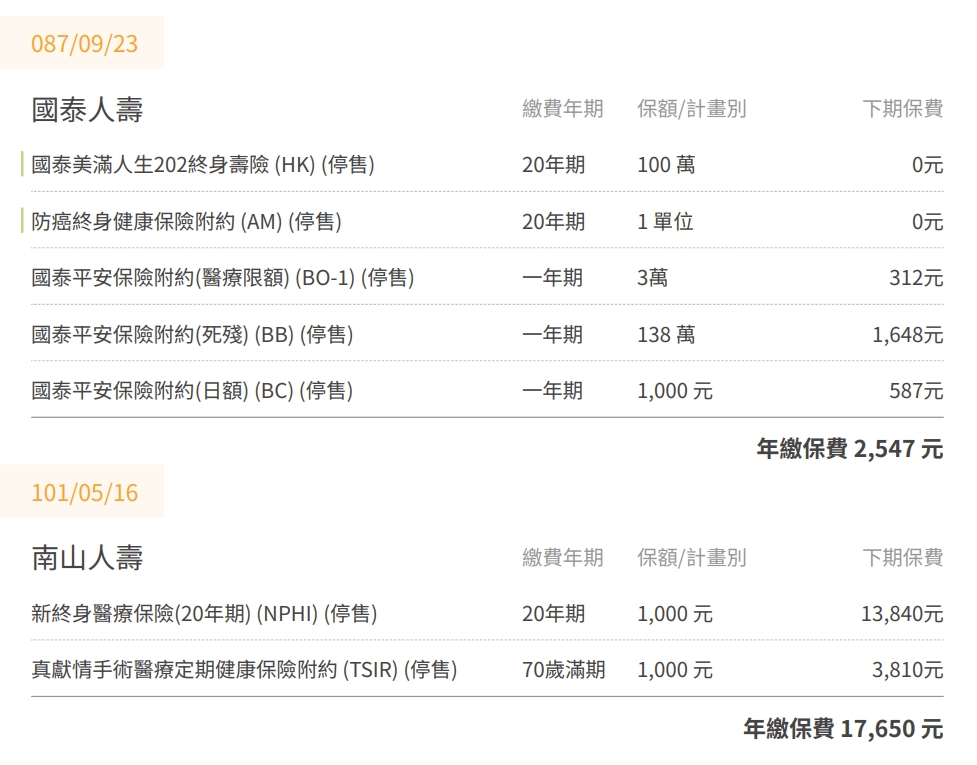This screenshot has height=765, width=977.
Task: Select 20年期 term in the AM row
Action: pos(553,222)
